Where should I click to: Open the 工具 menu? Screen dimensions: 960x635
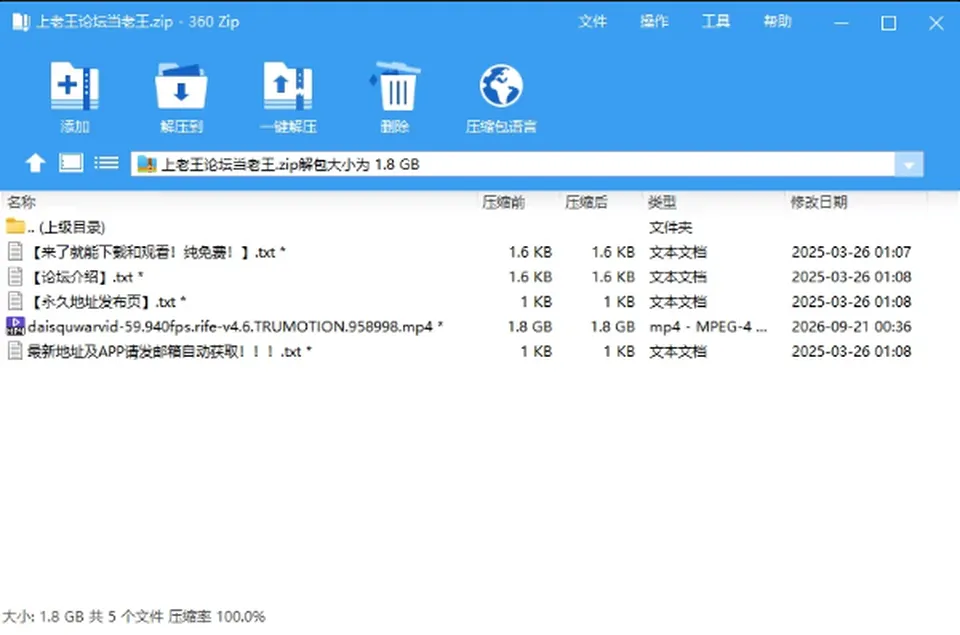point(716,22)
